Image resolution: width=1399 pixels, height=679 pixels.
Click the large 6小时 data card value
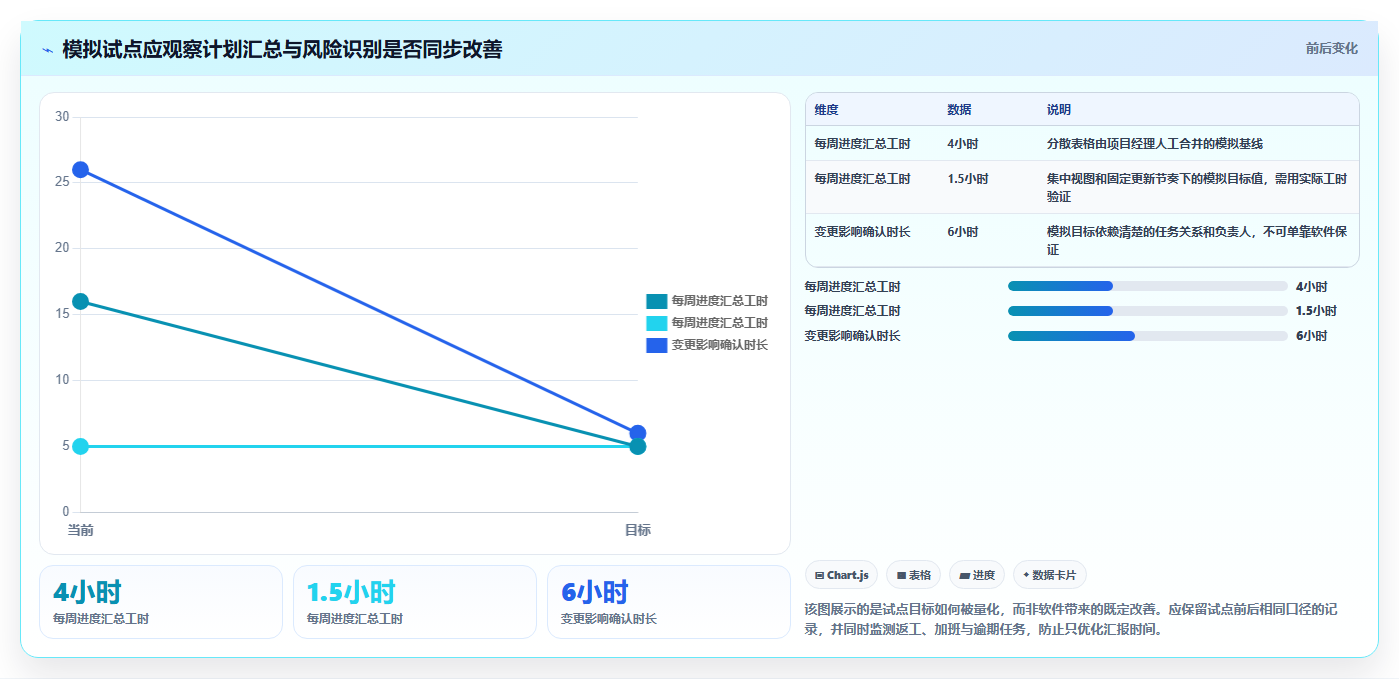click(x=595, y=592)
